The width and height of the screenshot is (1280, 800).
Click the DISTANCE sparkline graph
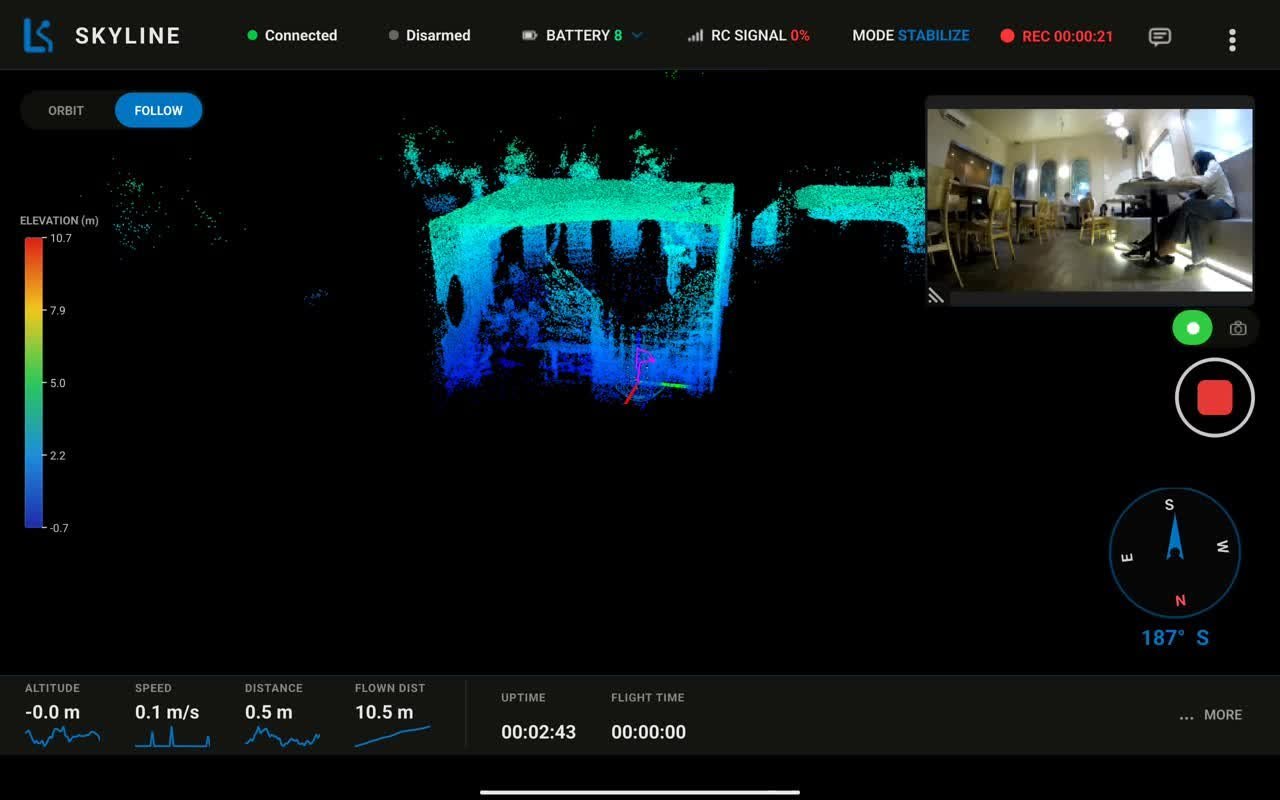pyautogui.click(x=282, y=737)
